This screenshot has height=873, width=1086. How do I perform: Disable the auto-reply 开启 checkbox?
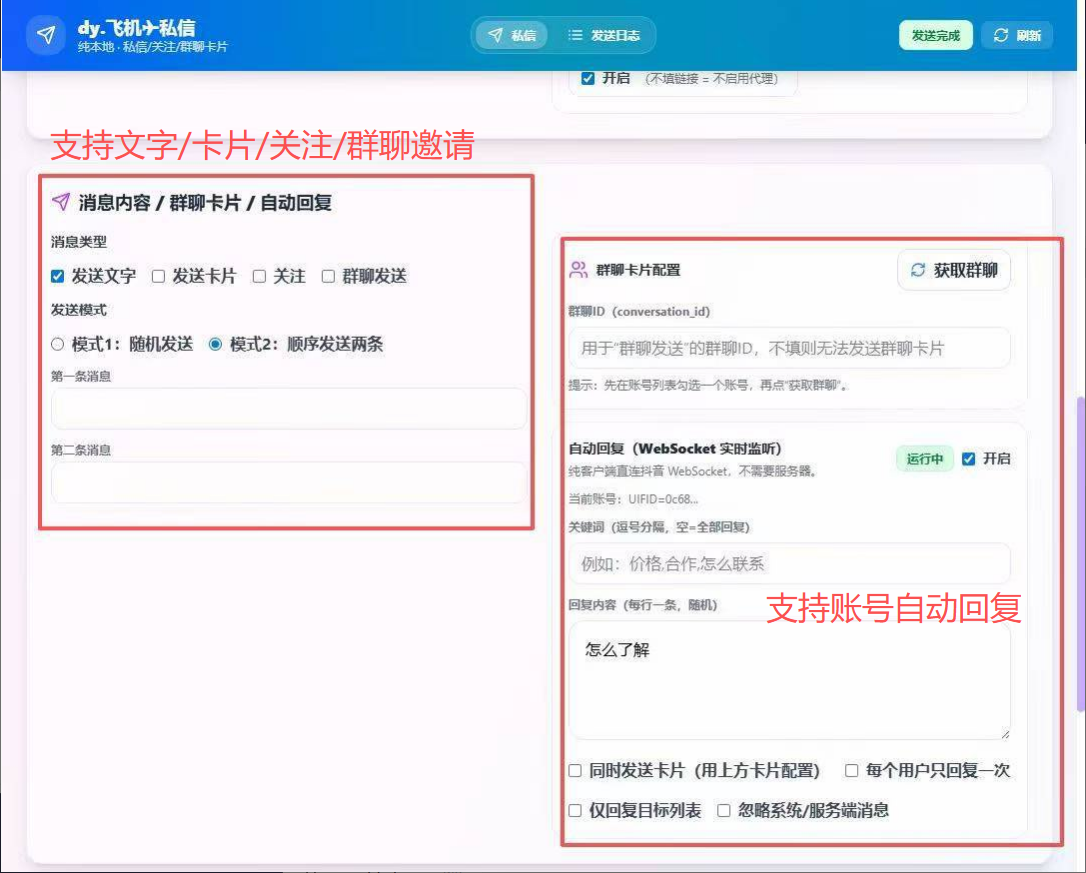click(x=968, y=459)
